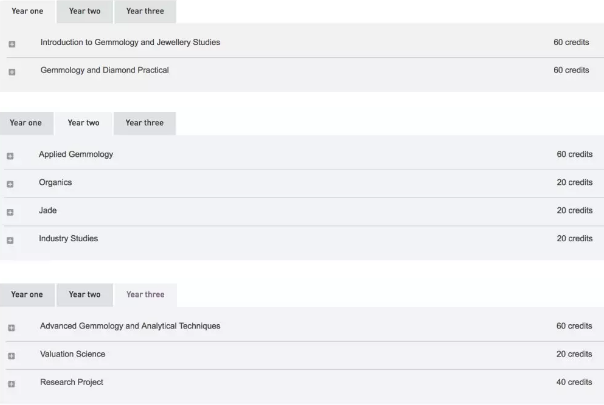Click the plus icon beside Jade

pyautogui.click(x=10, y=212)
